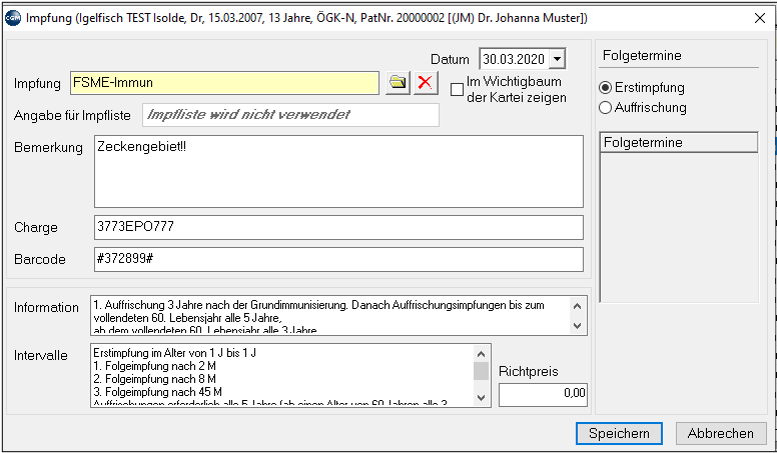Select the Erstimpfung radio button

(x=605, y=88)
